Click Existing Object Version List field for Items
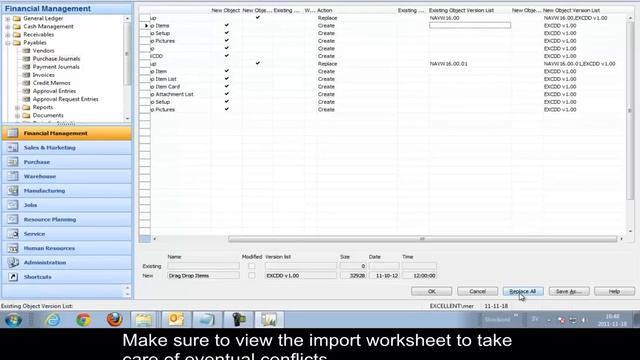The width and height of the screenshot is (640, 360). [x=470, y=25]
